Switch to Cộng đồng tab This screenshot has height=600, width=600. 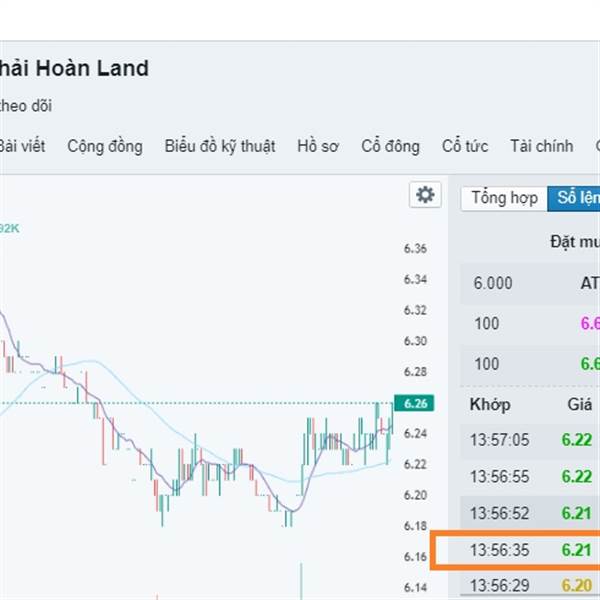click(105, 147)
